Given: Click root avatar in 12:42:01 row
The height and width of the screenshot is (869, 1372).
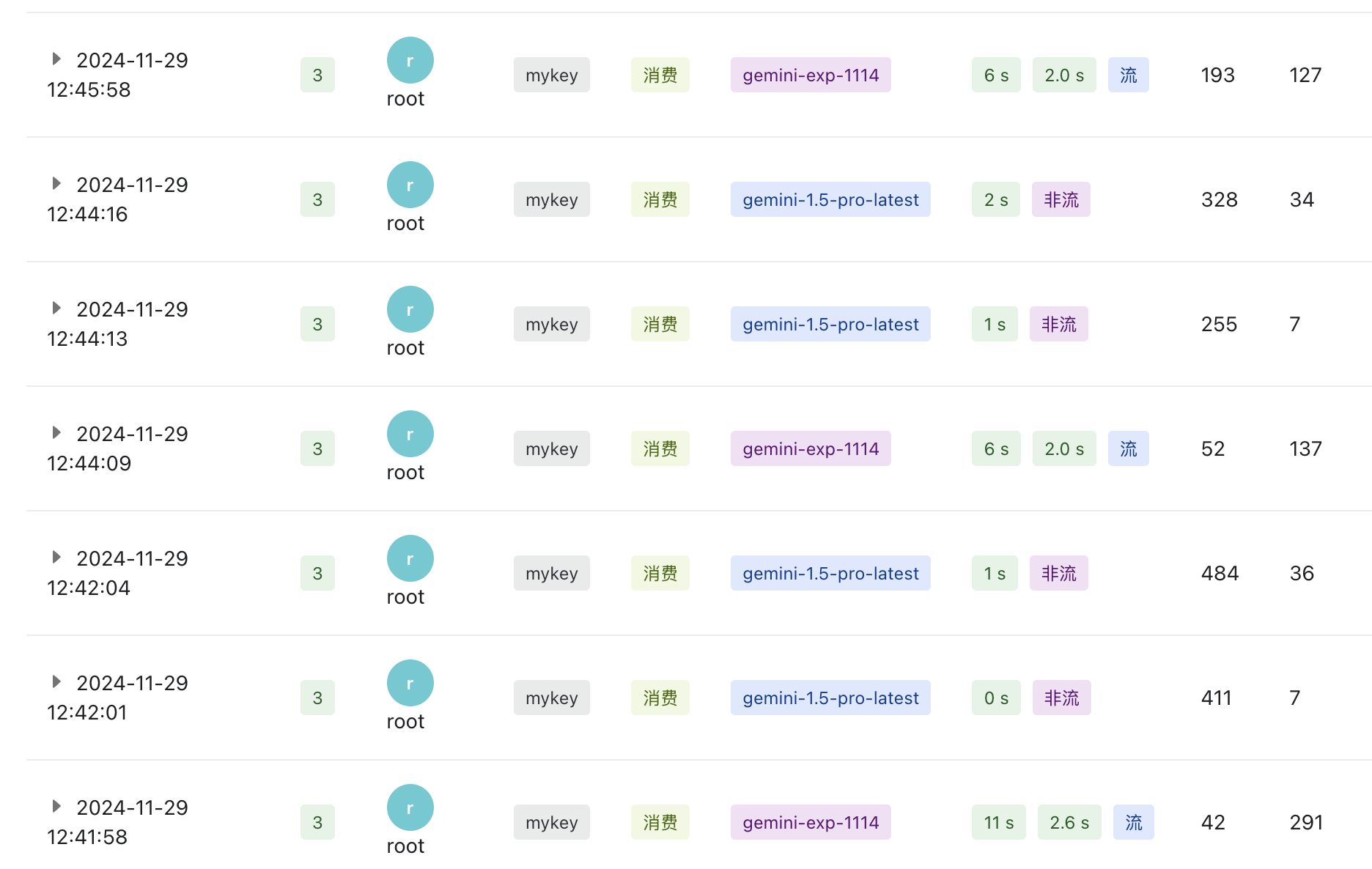Looking at the screenshot, I should pos(410,683).
